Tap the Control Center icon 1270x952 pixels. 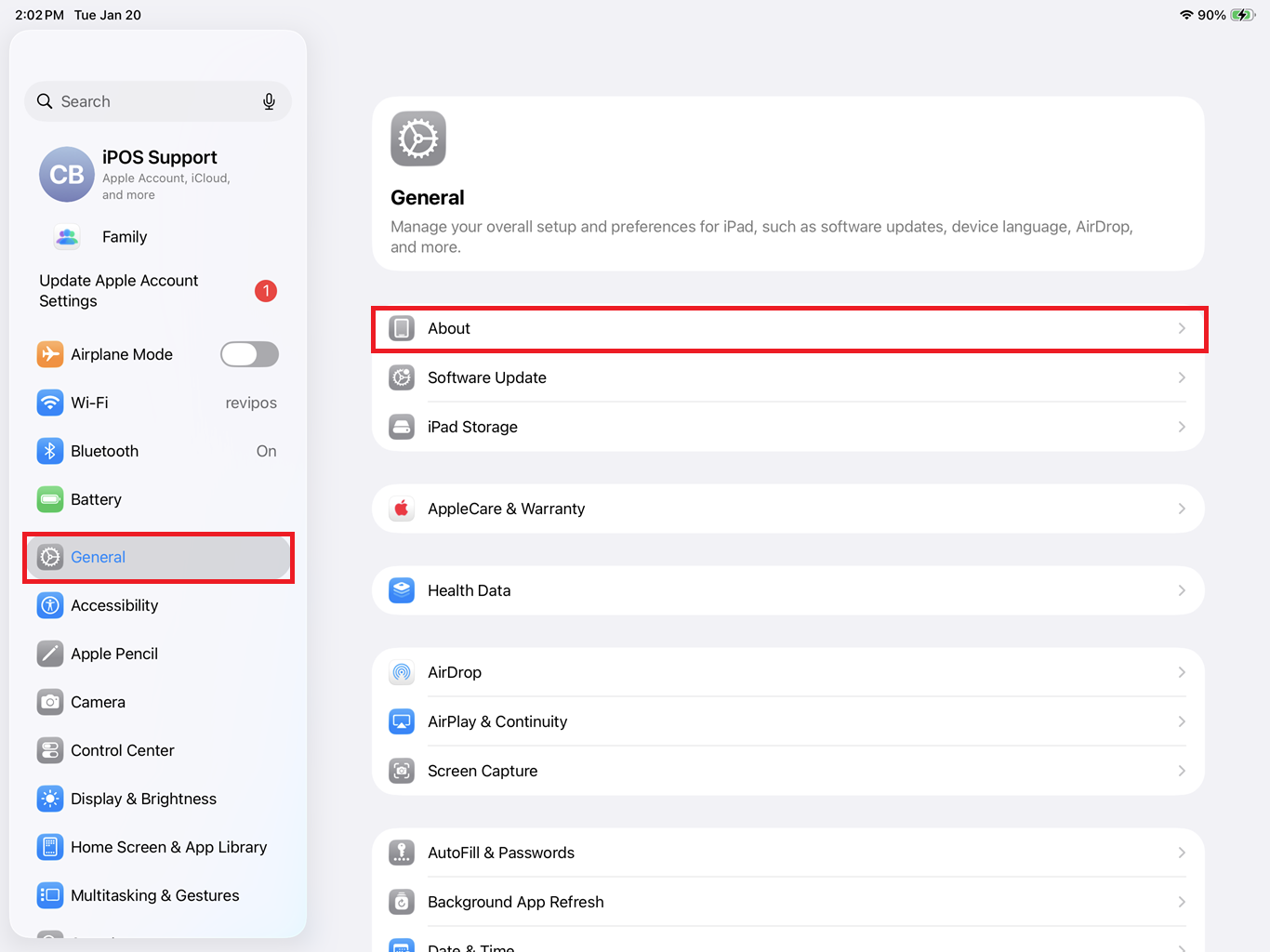50,750
